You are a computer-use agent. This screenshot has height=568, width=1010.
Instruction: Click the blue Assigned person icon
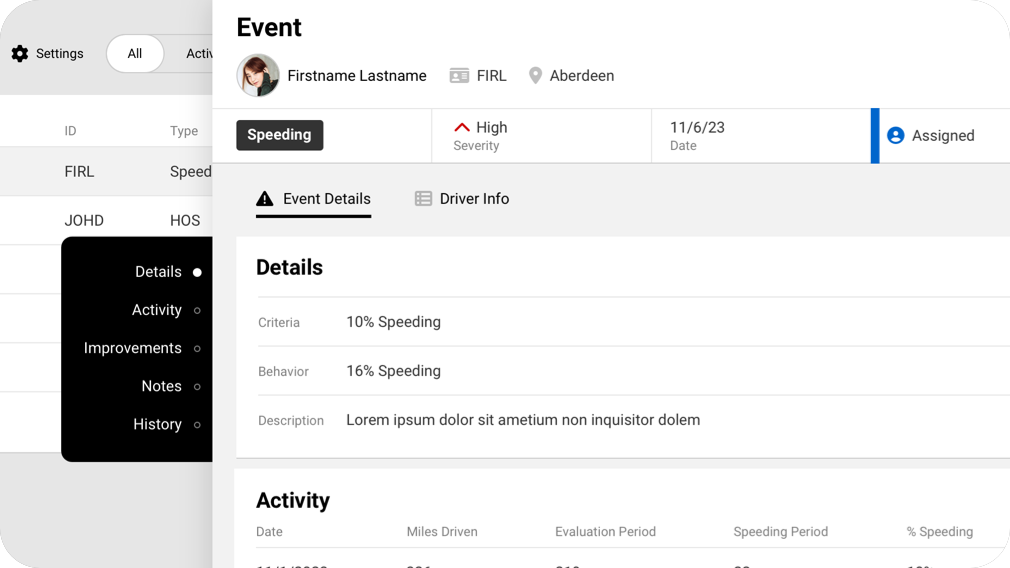(x=896, y=136)
